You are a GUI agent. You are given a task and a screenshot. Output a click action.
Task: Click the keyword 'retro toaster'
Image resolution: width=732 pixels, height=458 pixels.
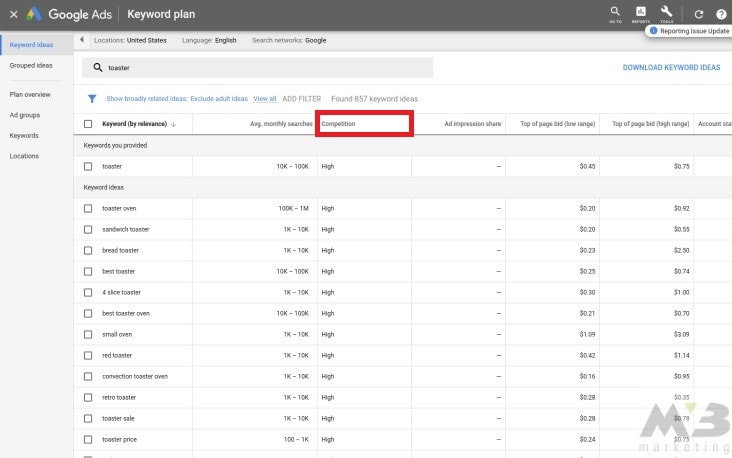119,397
